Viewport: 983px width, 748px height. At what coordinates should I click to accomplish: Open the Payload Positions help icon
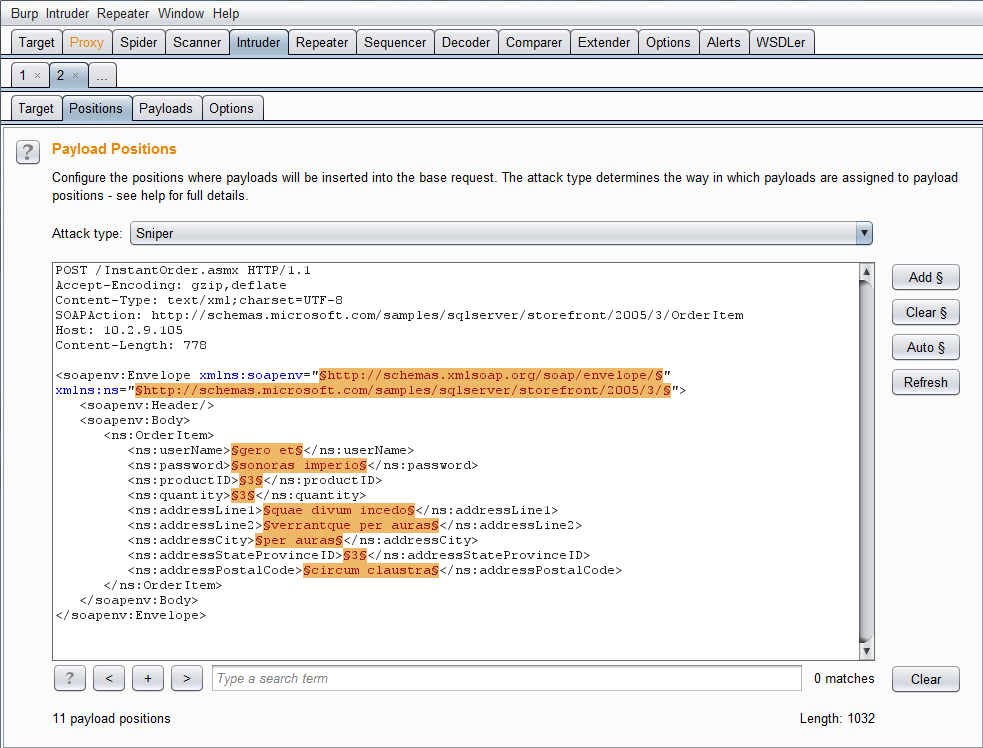point(28,152)
